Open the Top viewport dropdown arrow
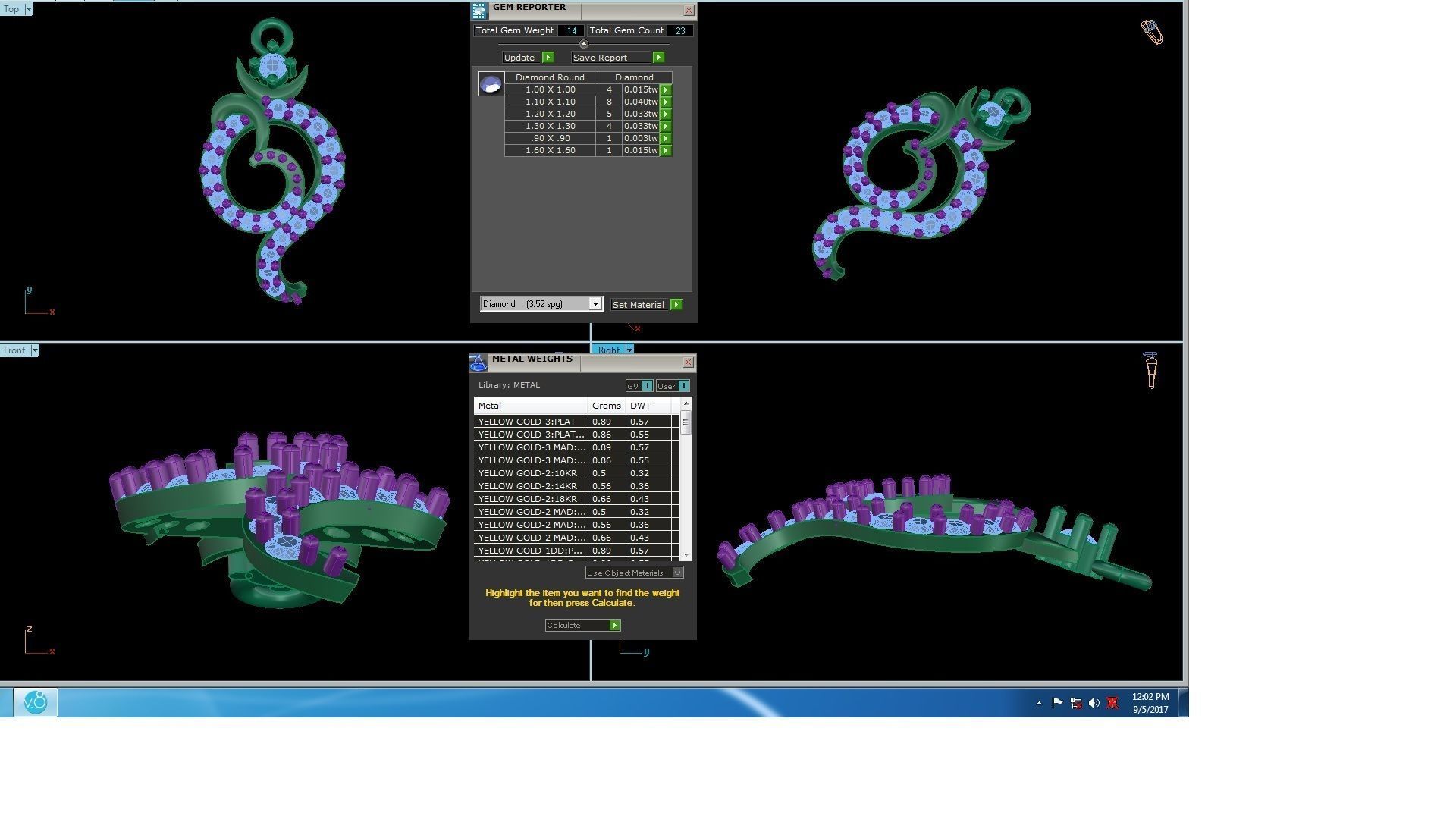 coord(29,9)
